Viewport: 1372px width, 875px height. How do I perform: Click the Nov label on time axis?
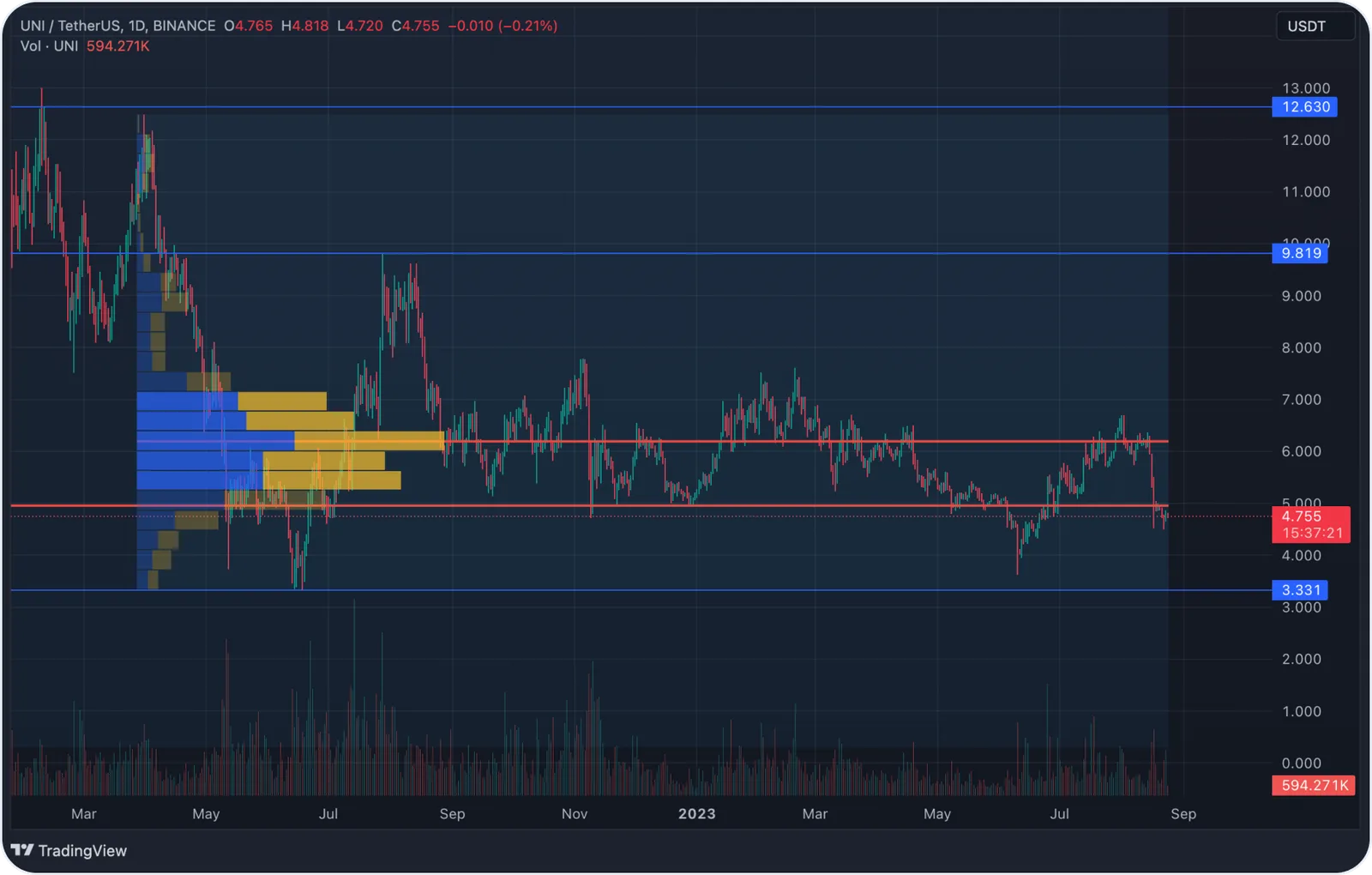(575, 814)
